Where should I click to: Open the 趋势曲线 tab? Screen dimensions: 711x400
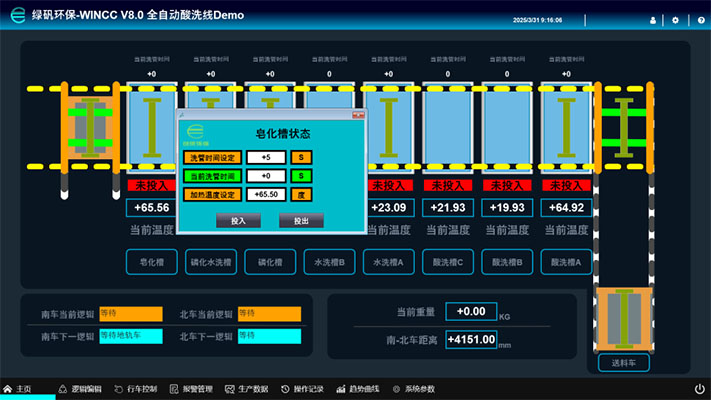coord(357,388)
